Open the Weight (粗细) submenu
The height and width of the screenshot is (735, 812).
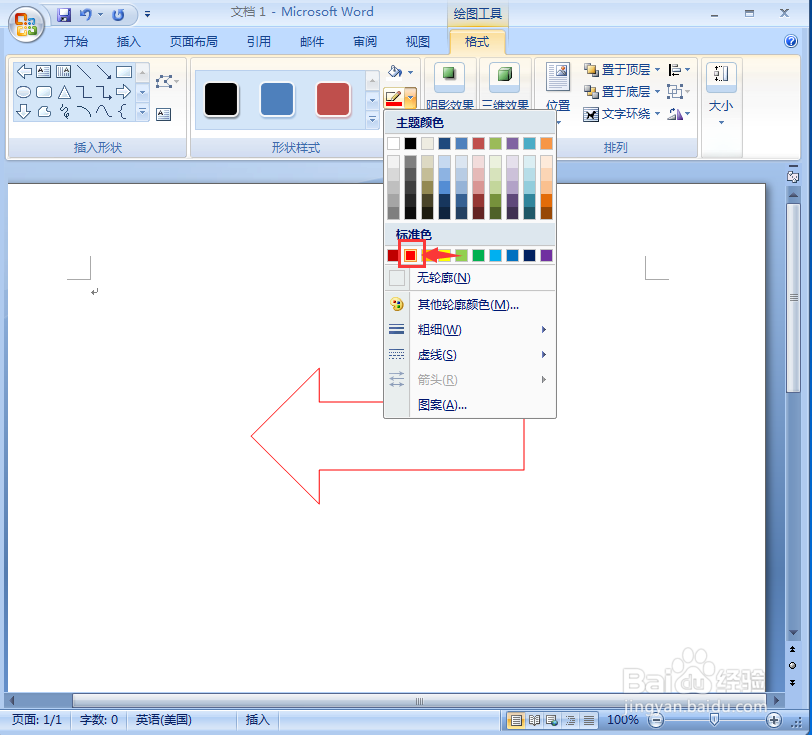click(x=470, y=329)
